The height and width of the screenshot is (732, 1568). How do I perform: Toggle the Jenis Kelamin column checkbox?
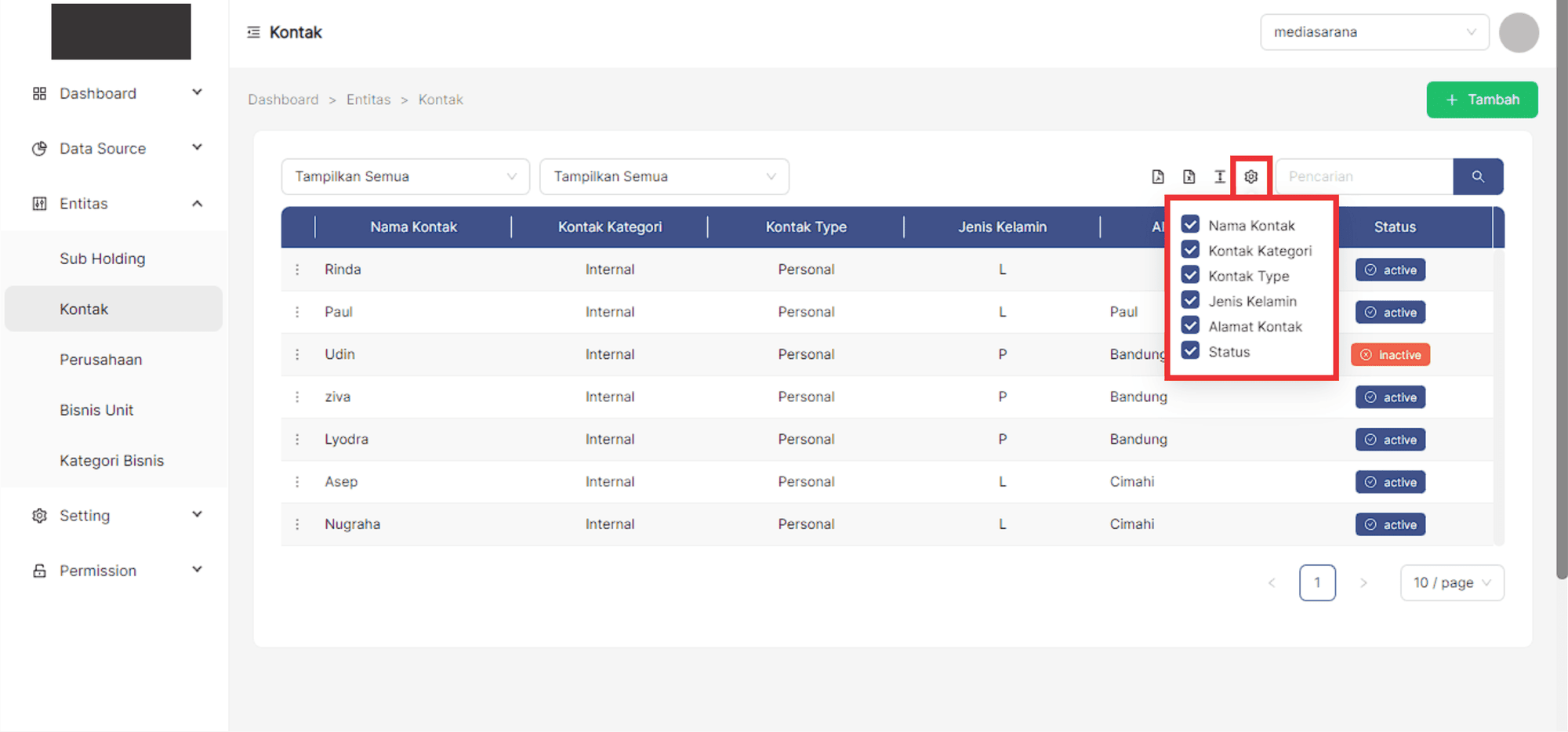click(1190, 301)
